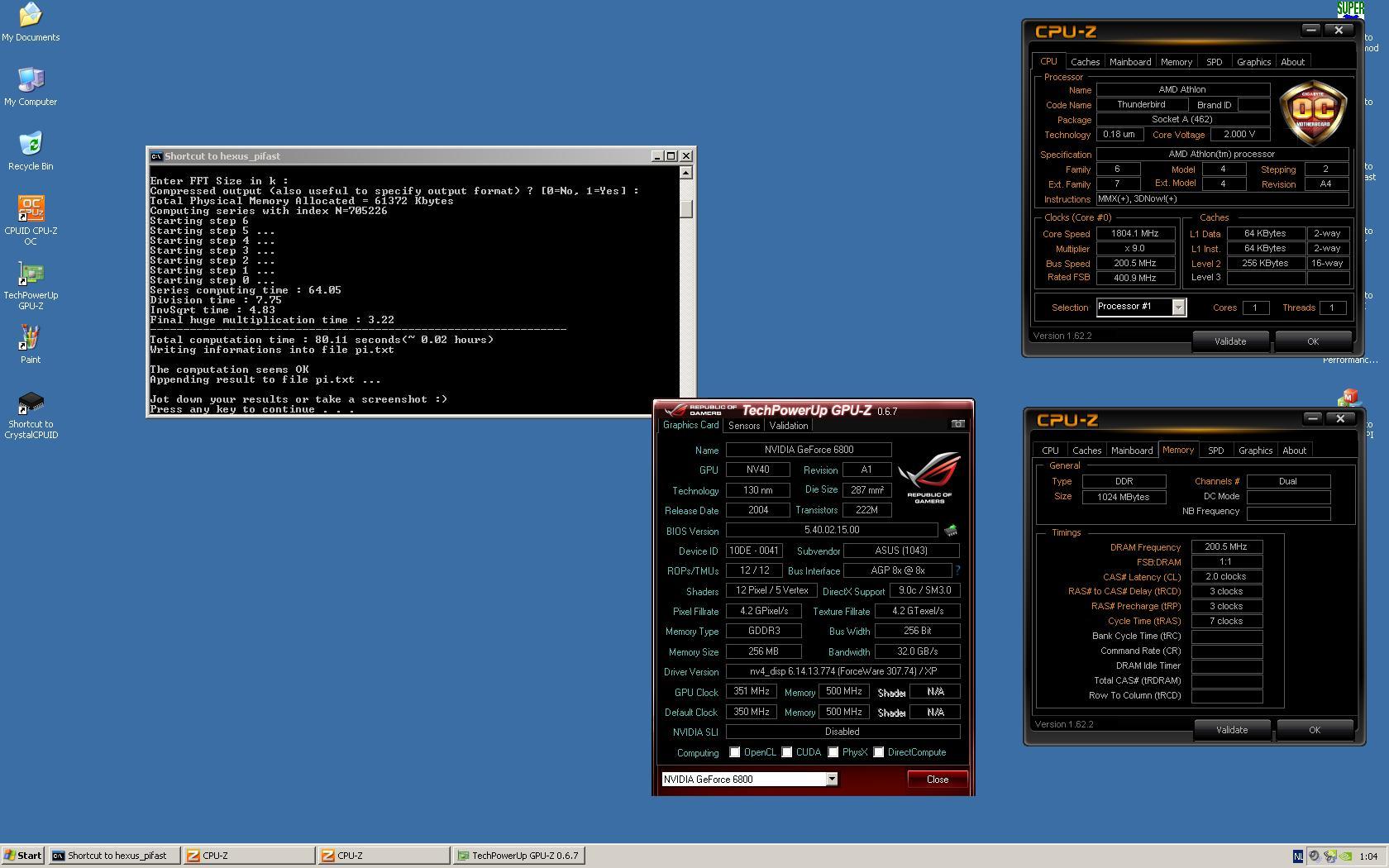Click the NVIDIA SLI Disabled field
The image size is (1389, 868).
point(842,732)
